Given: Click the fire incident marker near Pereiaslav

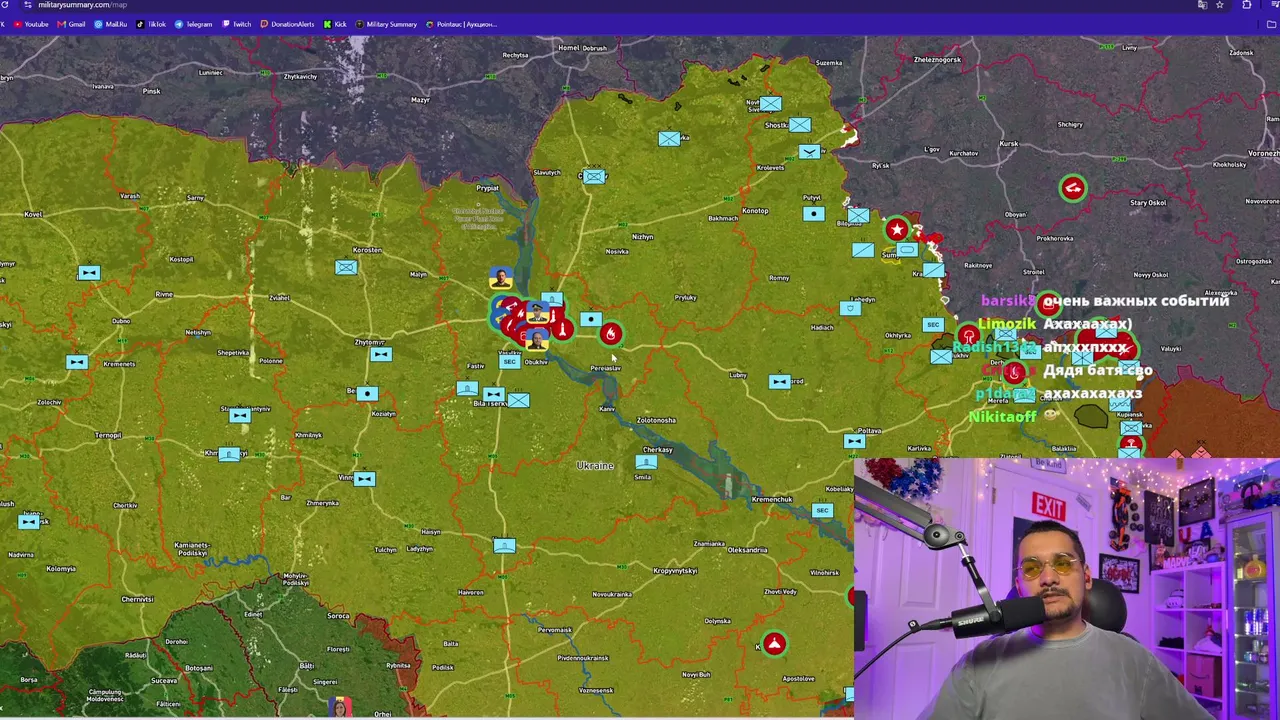Looking at the screenshot, I should [610, 334].
